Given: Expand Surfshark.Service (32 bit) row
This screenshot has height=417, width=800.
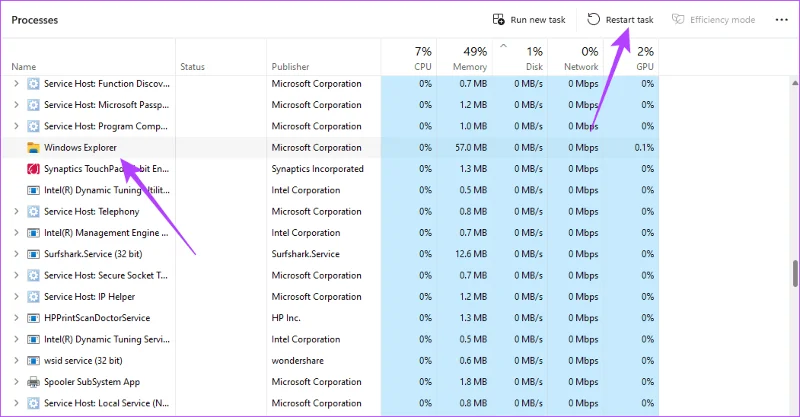Looking at the screenshot, I should tap(16, 254).
